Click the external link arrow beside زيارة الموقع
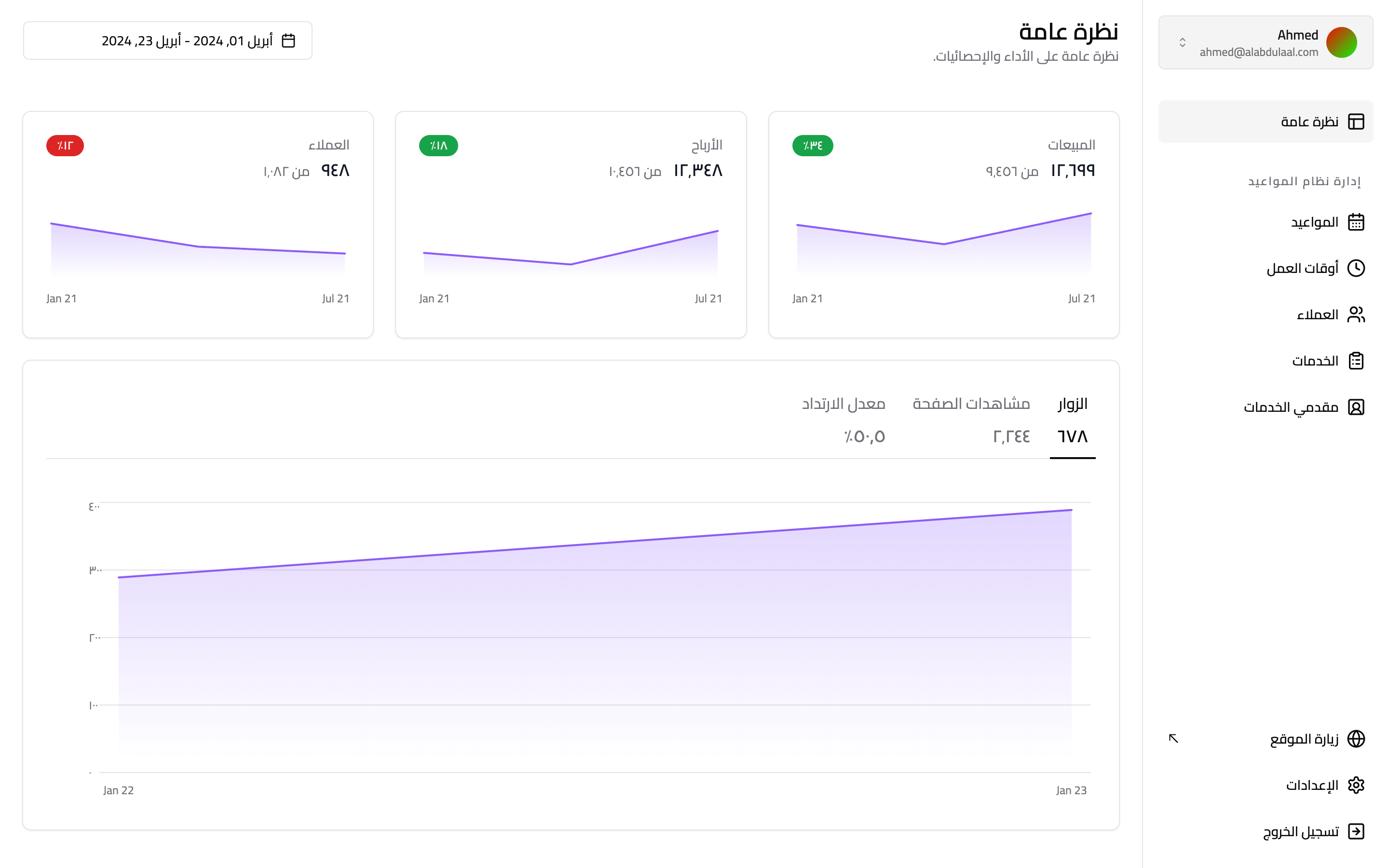 coord(1173,738)
